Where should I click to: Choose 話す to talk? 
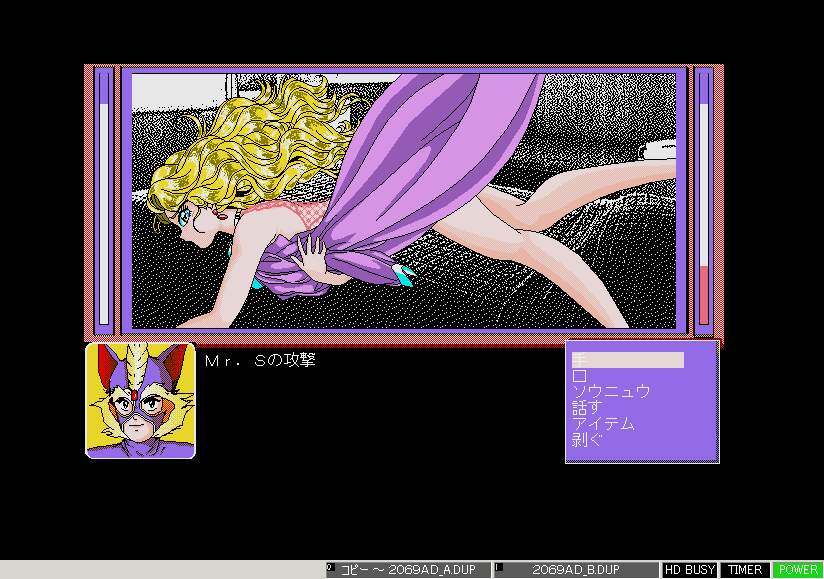pyautogui.click(x=587, y=407)
